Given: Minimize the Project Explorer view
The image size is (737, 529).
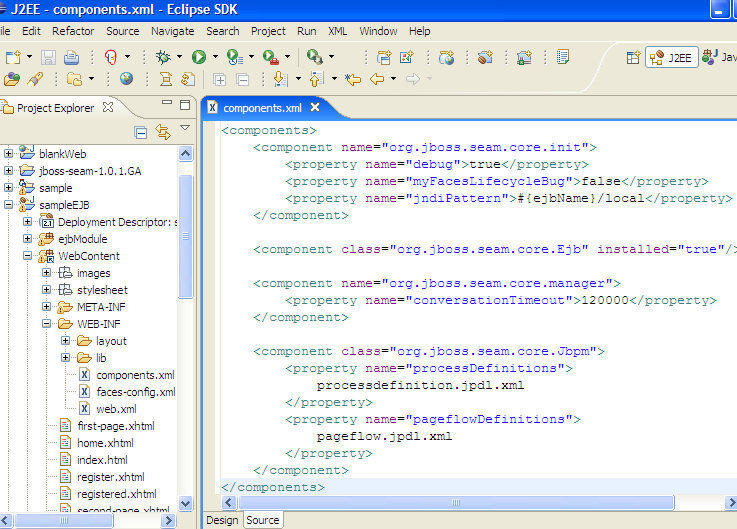Looking at the screenshot, I should pyautogui.click(x=167, y=102).
